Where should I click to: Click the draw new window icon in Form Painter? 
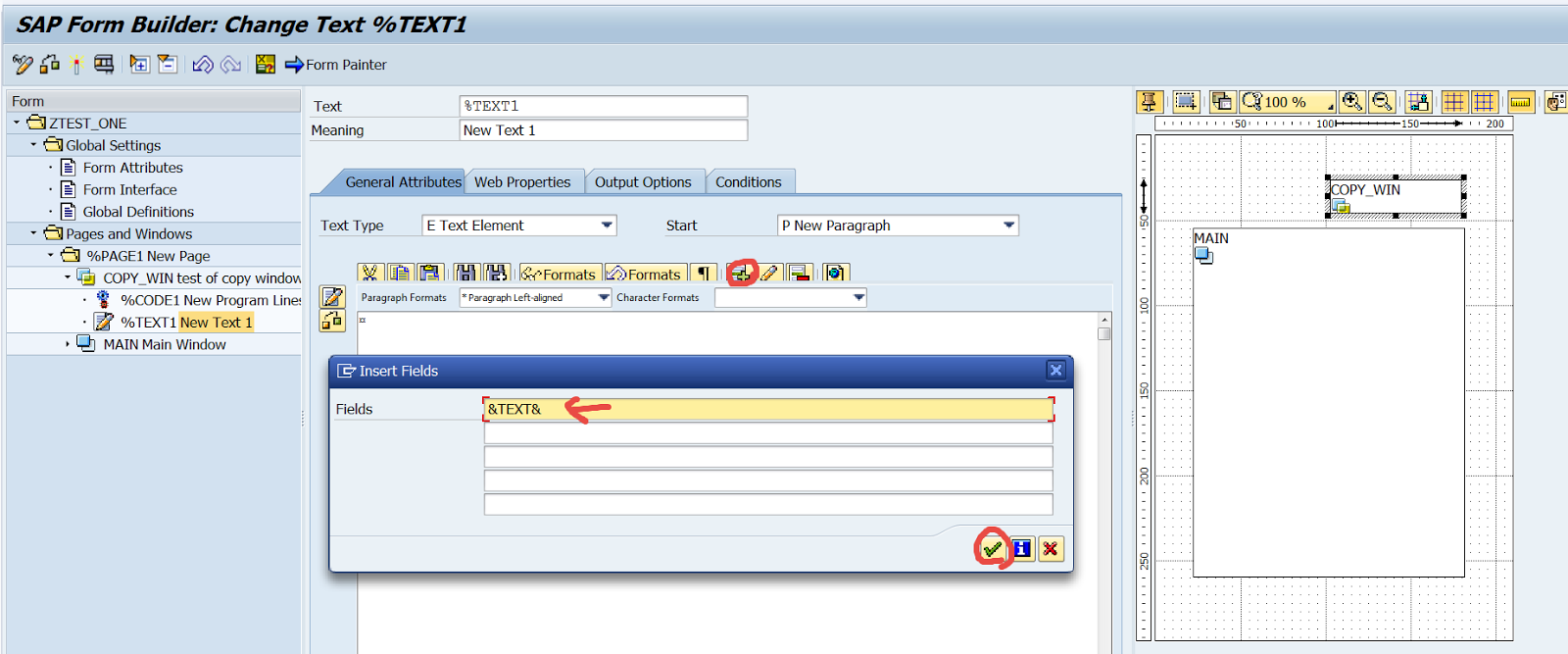[1186, 101]
